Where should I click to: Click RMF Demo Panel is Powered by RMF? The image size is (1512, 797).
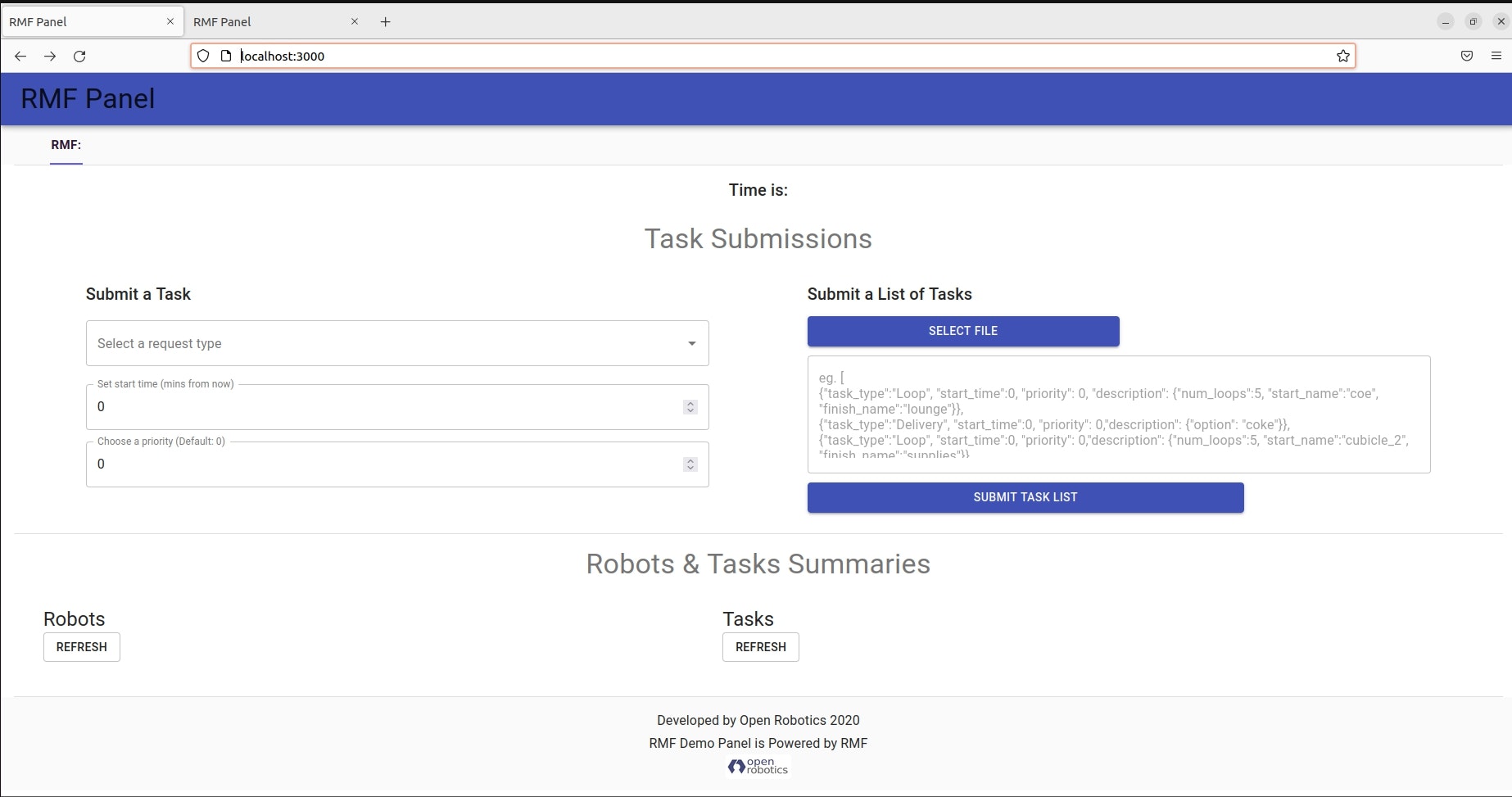pos(758,744)
